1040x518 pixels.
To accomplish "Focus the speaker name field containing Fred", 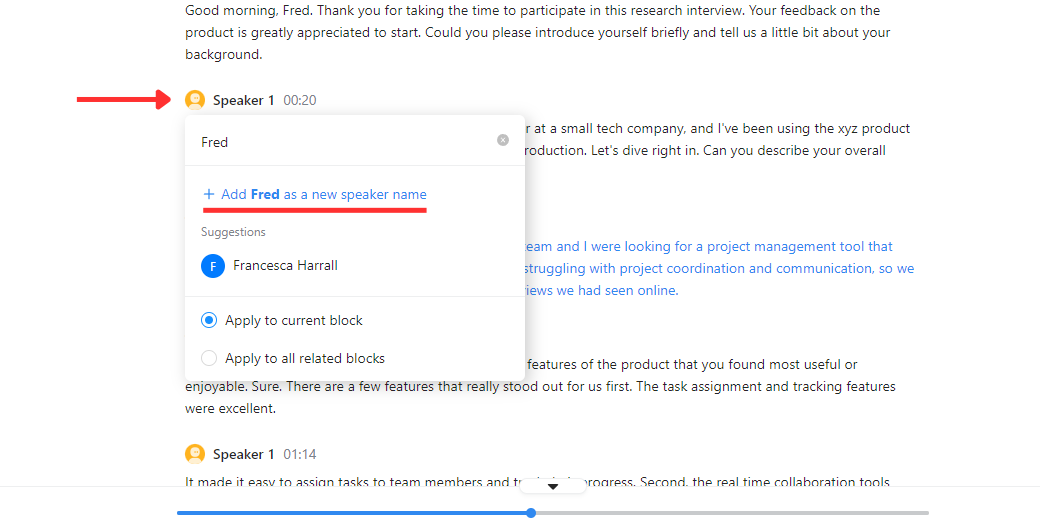I will tap(340, 142).
